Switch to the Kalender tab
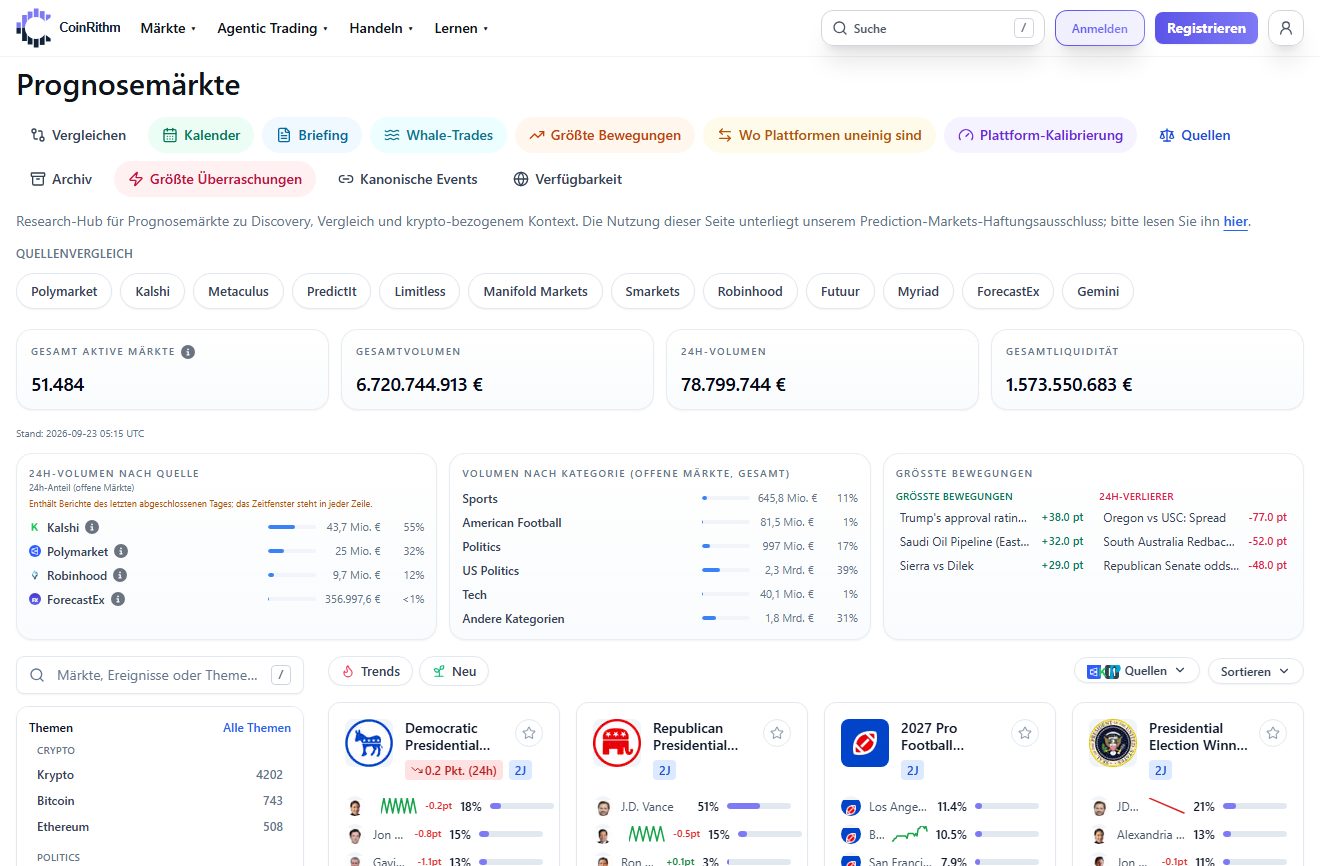 201,135
